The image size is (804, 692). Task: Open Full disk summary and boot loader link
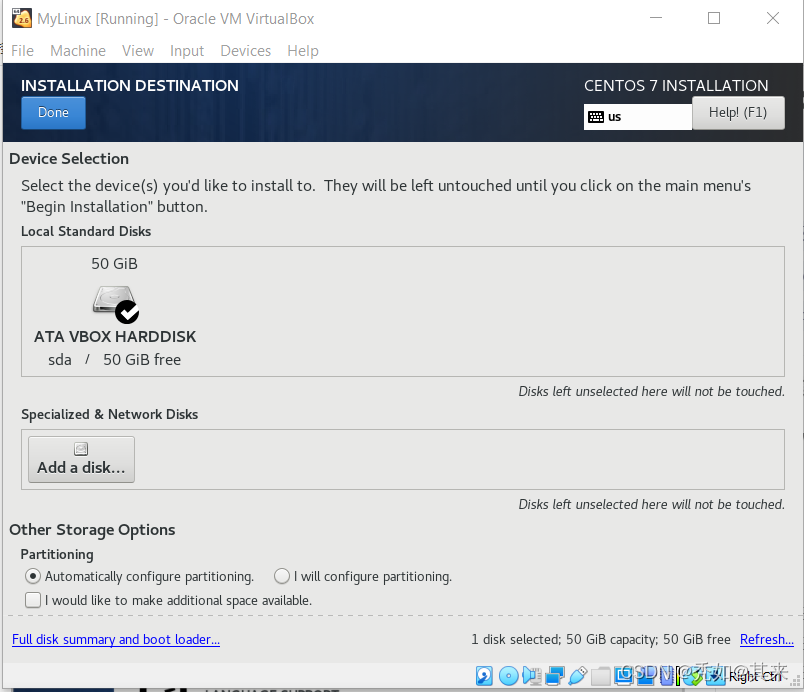pos(116,639)
